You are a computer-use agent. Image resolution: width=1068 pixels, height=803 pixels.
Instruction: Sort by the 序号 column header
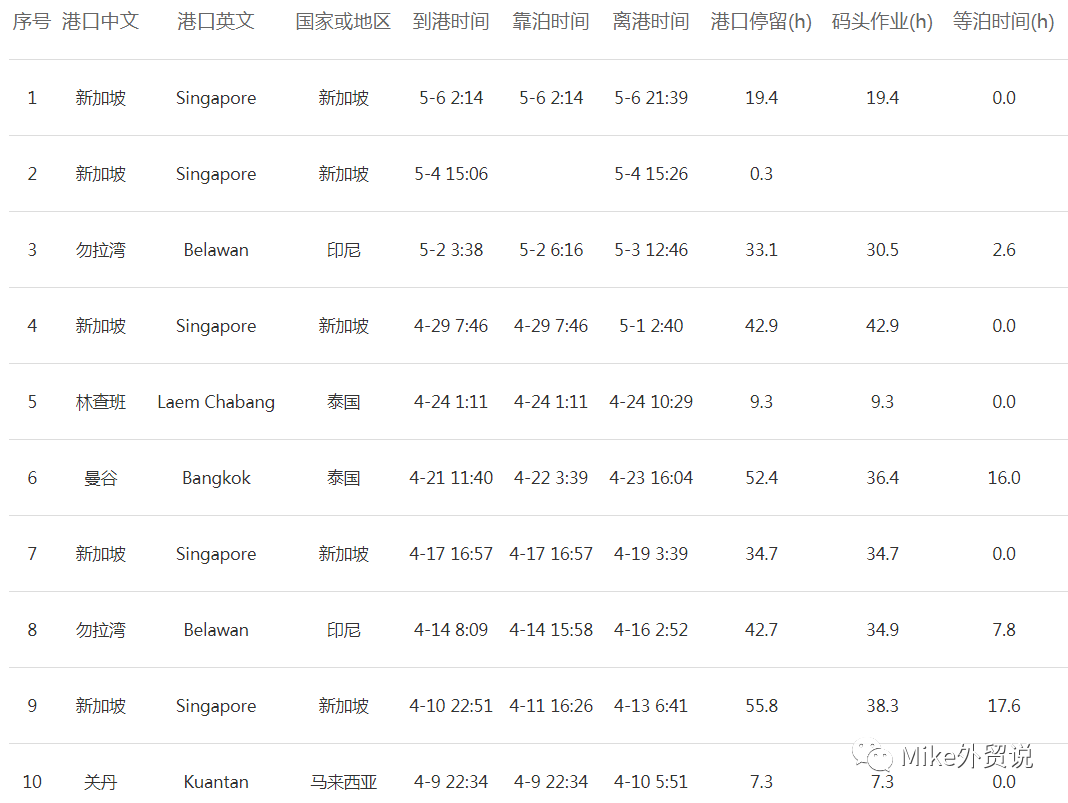pyautogui.click(x=31, y=19)
